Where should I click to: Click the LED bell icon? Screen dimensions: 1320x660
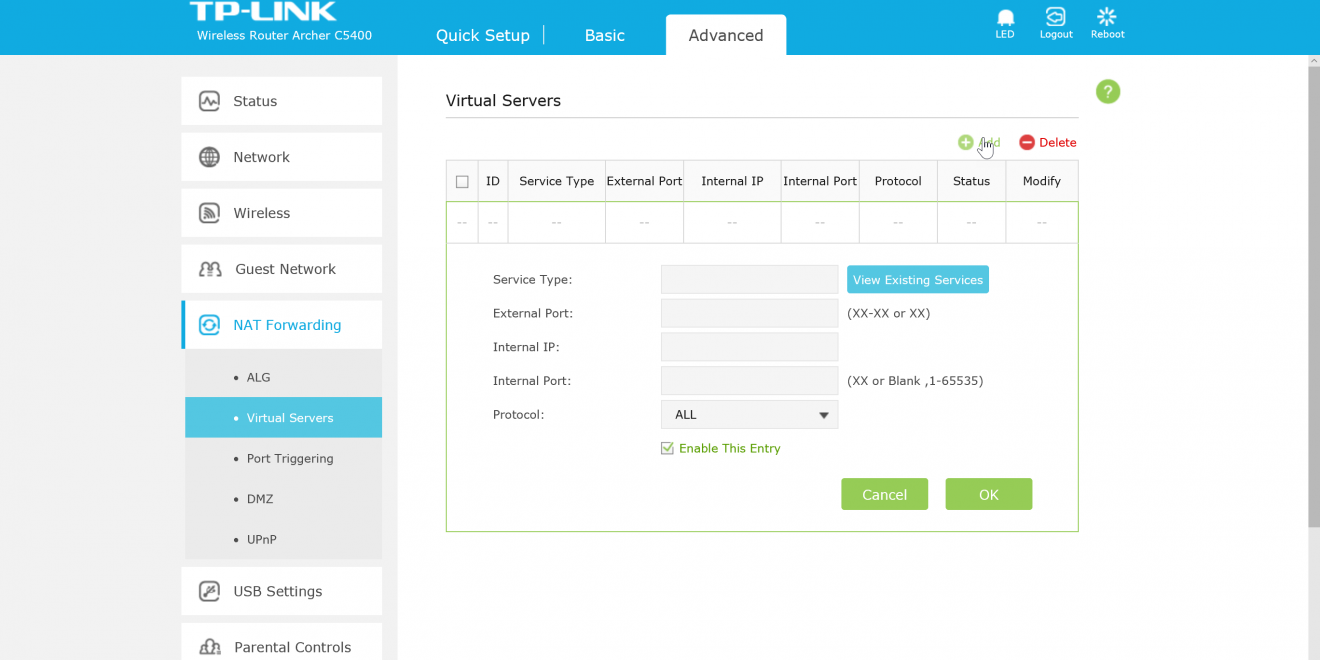1005,18
